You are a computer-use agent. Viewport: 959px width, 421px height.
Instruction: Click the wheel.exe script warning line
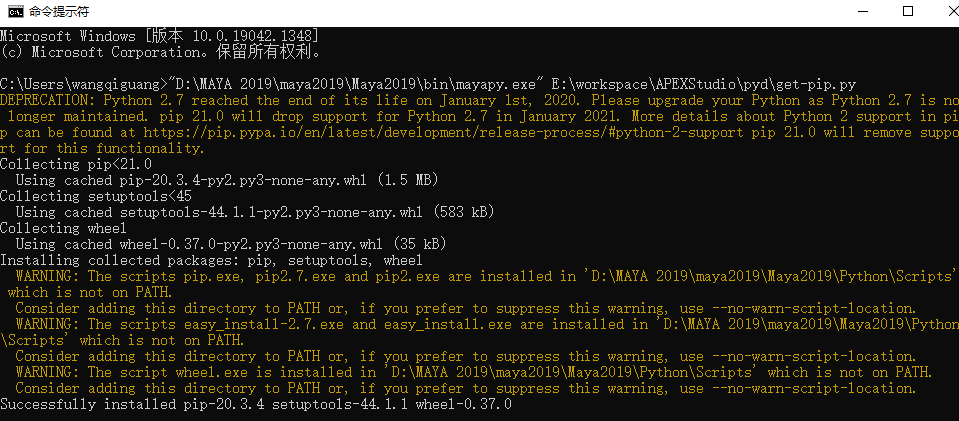pyautogui.click(x=474, y=372)
